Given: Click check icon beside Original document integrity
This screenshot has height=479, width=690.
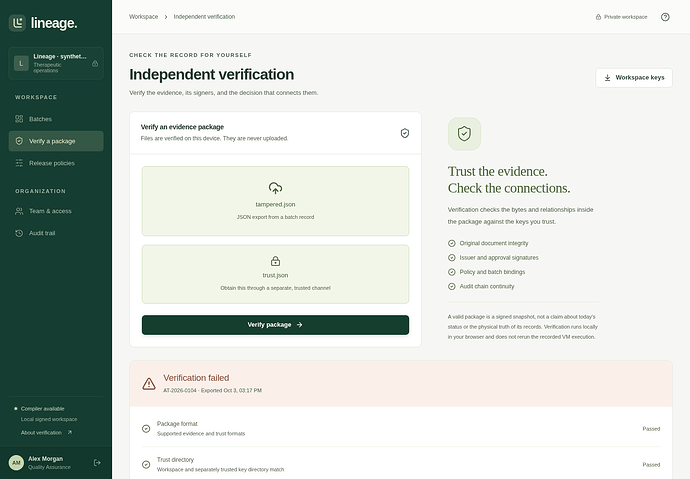Looking at the screenshot, I should (x=451, y=243).
